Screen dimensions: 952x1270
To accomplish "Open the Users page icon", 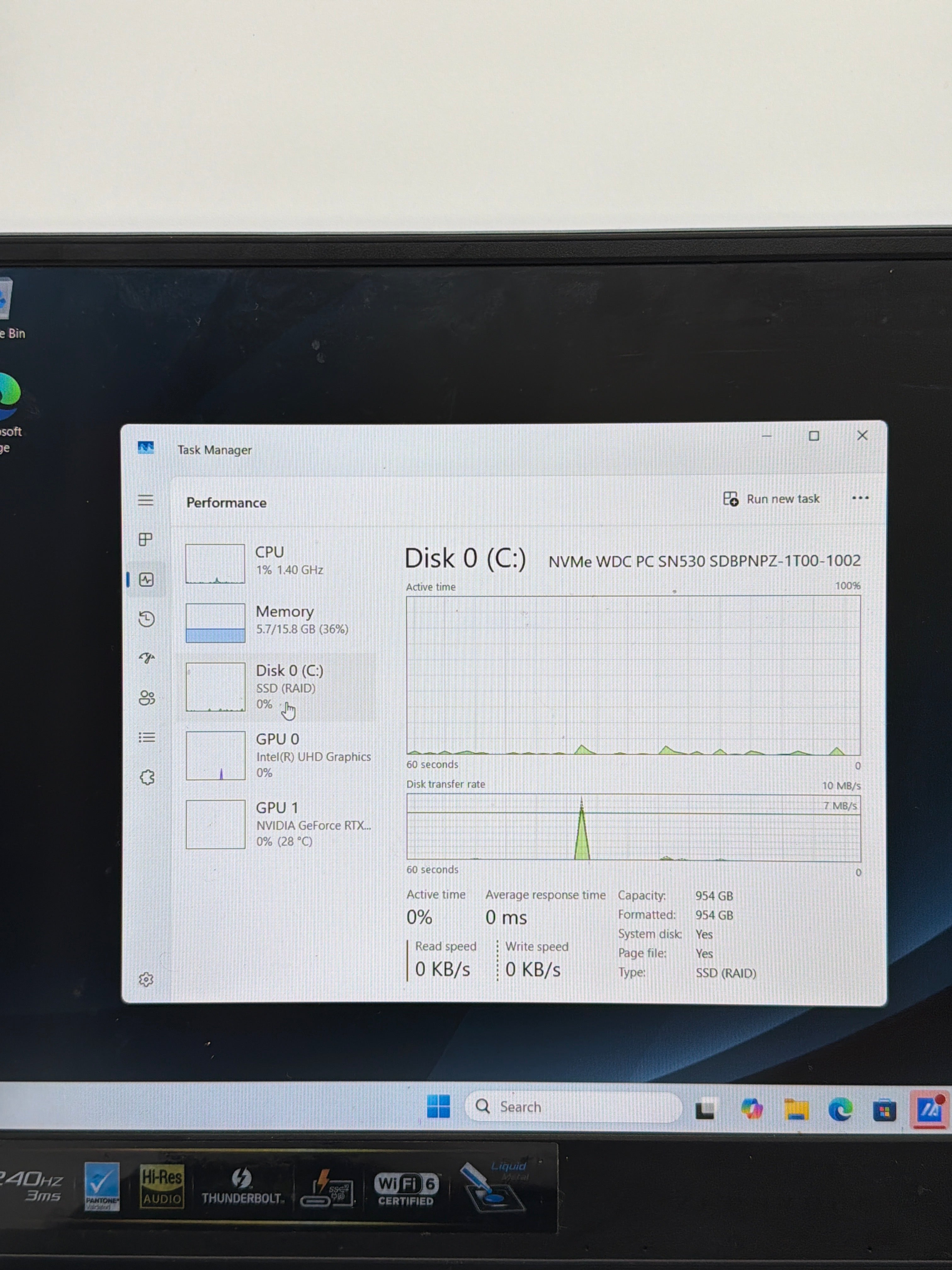I will pyautogui.click(x=147, y=698).
